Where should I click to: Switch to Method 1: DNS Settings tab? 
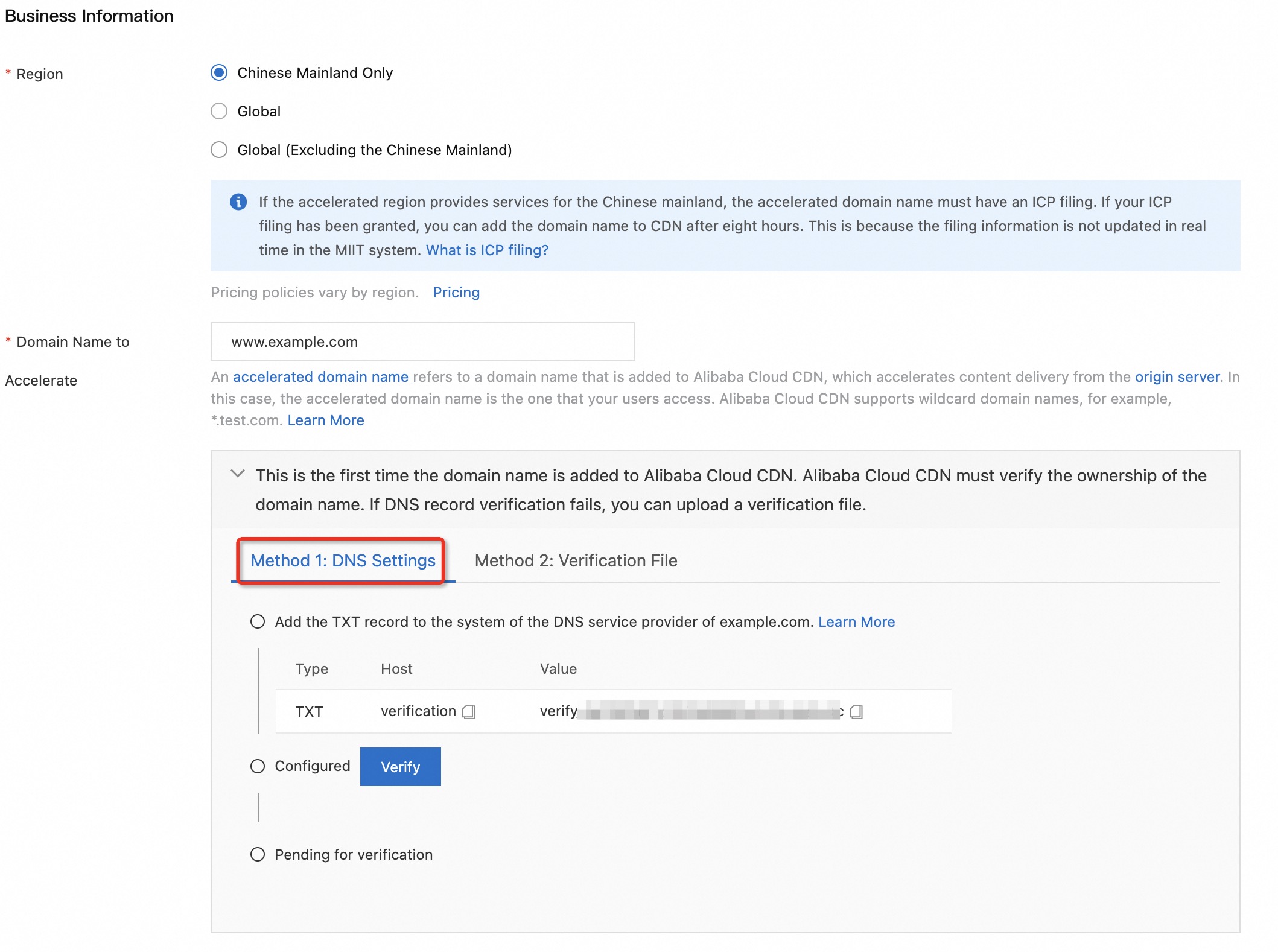pos(342,561)
